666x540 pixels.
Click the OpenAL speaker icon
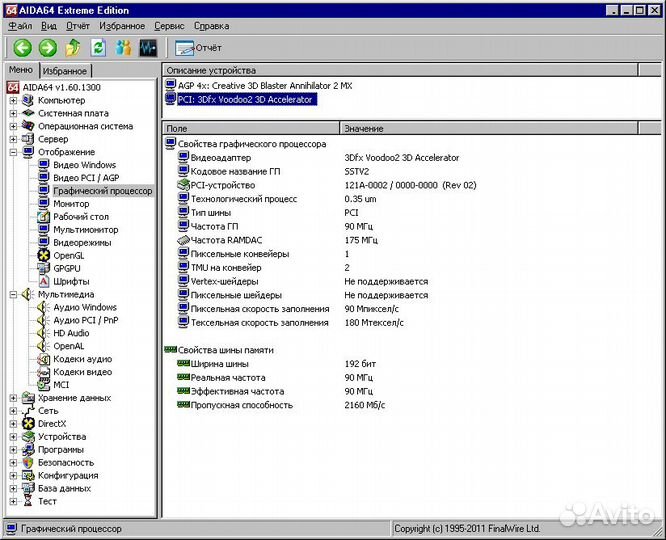[43, 346]
